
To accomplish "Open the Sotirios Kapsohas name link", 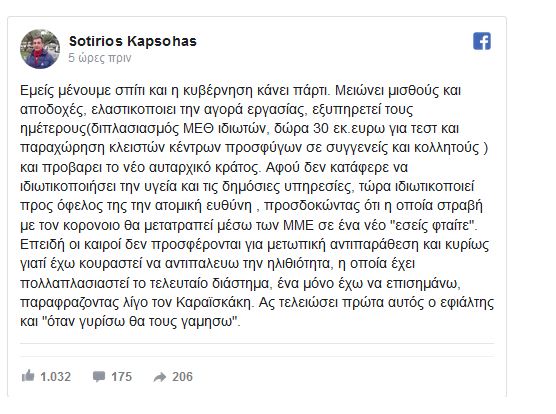I will [x=133, y=41].
